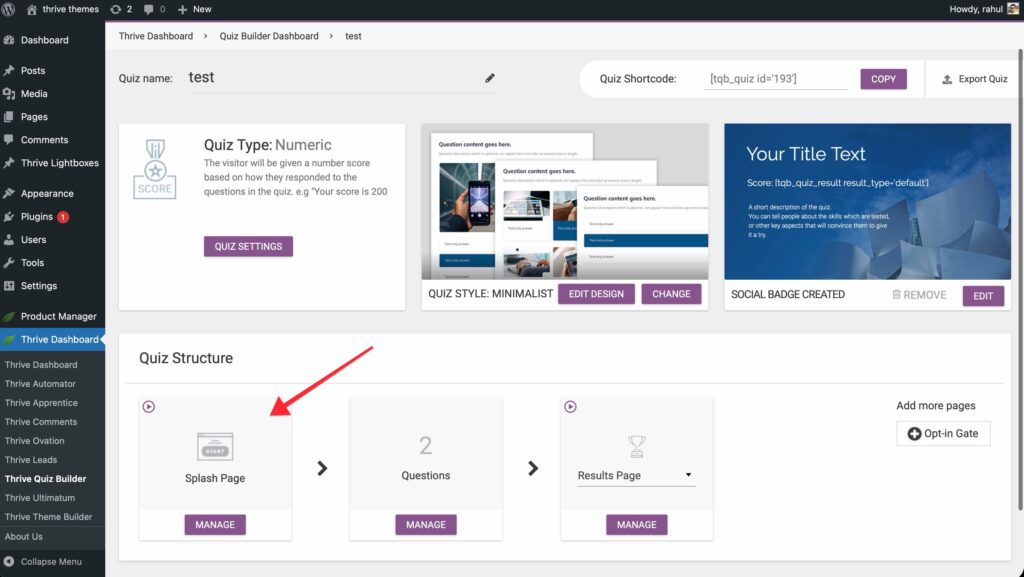Click the Export Quiz upload icon
The width and height of the screenshot is (1024, 577).
click(945, 79)
